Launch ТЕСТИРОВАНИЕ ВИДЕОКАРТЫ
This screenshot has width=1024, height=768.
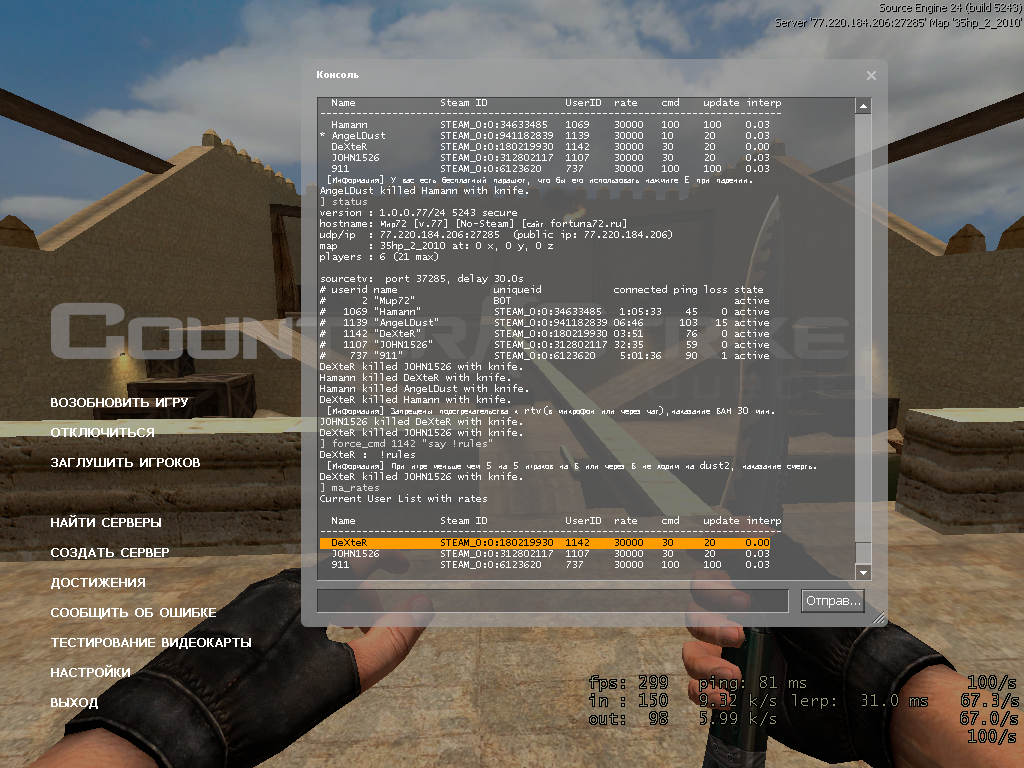click(151, 643)
